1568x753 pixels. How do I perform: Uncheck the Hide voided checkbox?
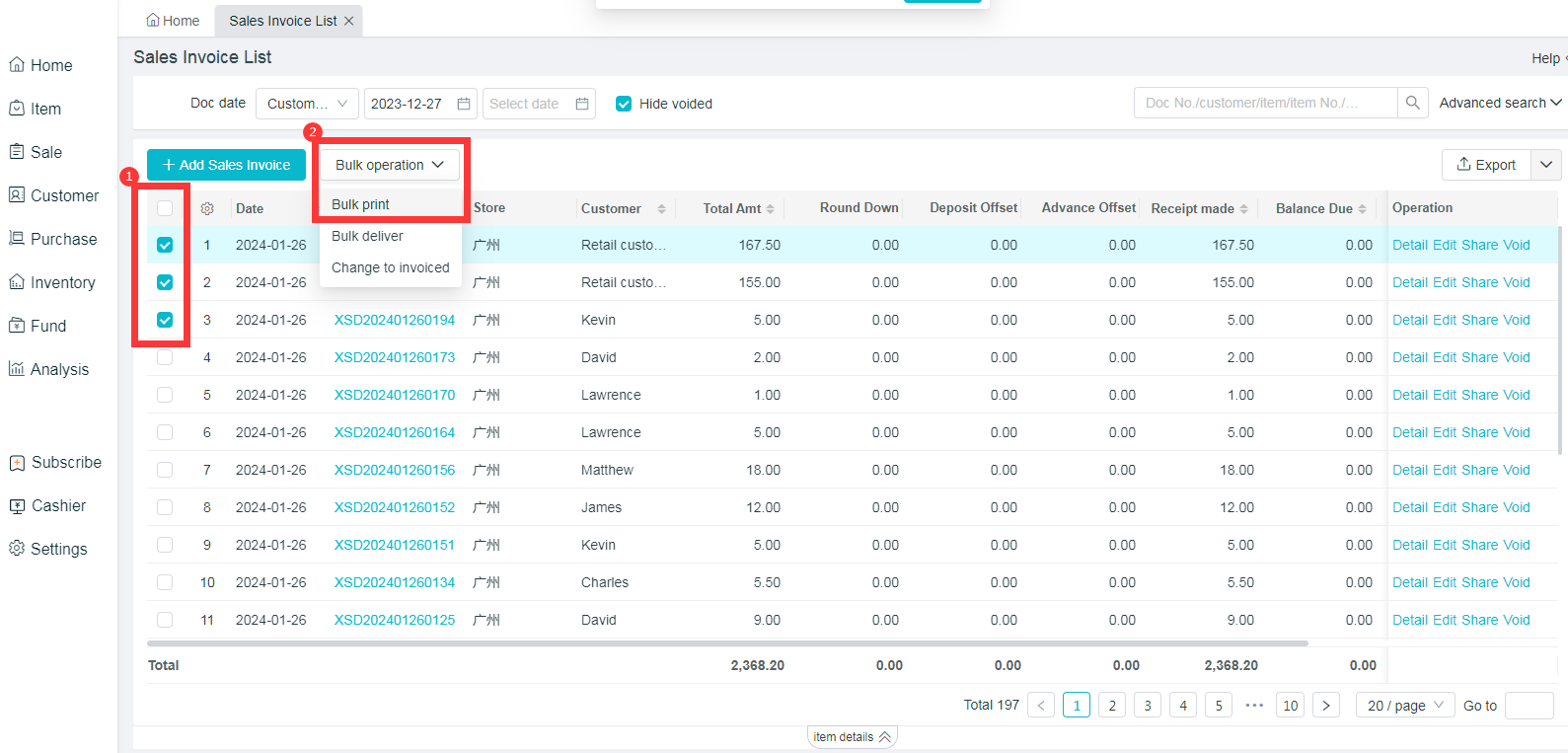[x=624, y=104]
